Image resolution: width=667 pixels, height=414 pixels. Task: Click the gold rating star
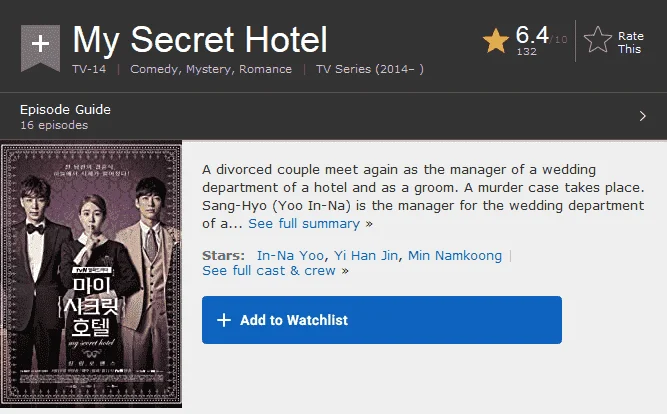point(496,41)
